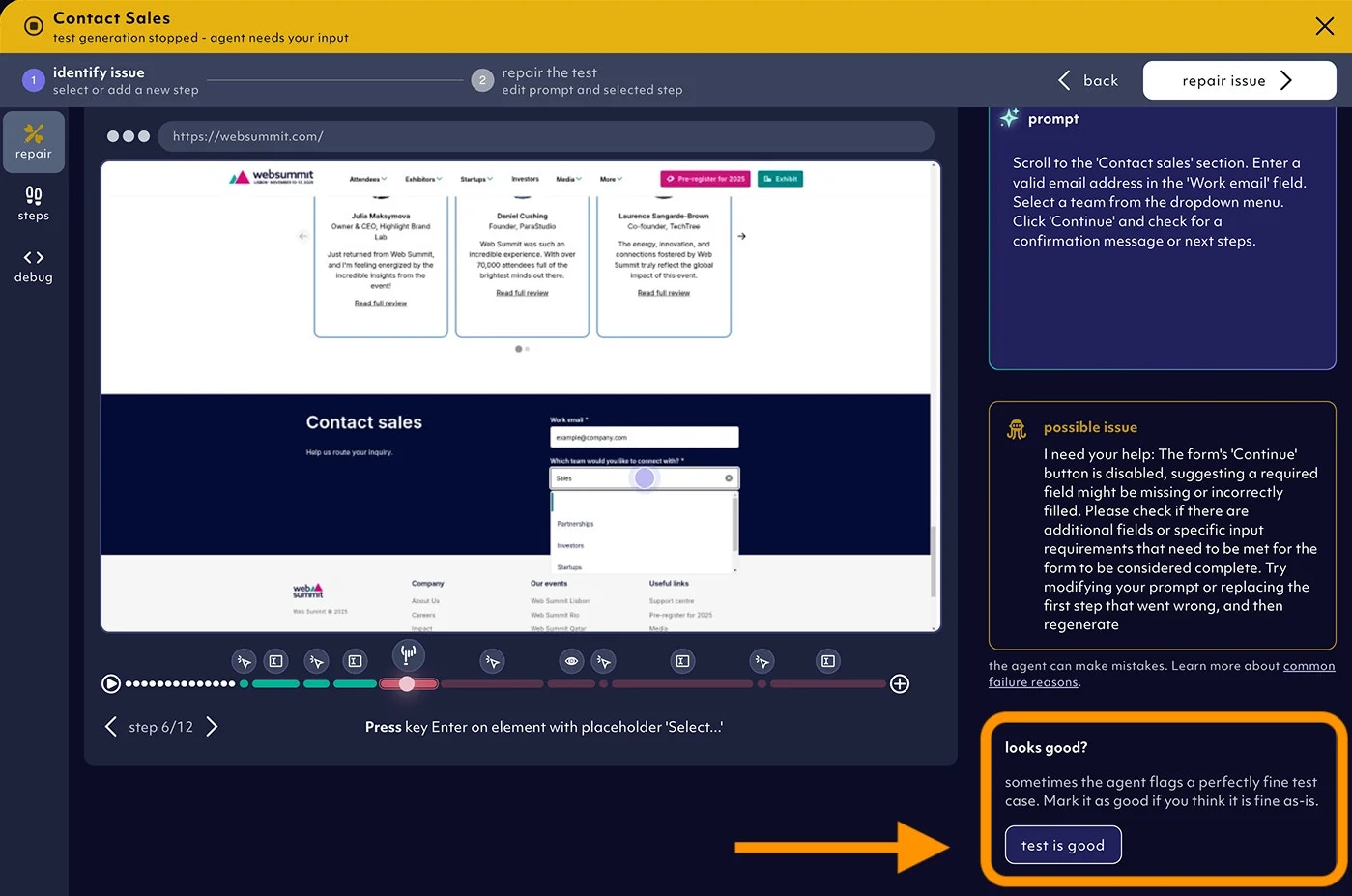The image size is (1352, 896).
Task: Select the last type-text step icon on timeline
Action: click(x=828, y=661)
